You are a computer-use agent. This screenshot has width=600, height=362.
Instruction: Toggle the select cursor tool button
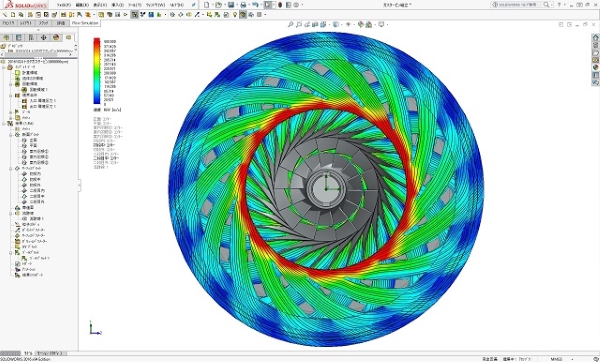(x=268, y=5)
